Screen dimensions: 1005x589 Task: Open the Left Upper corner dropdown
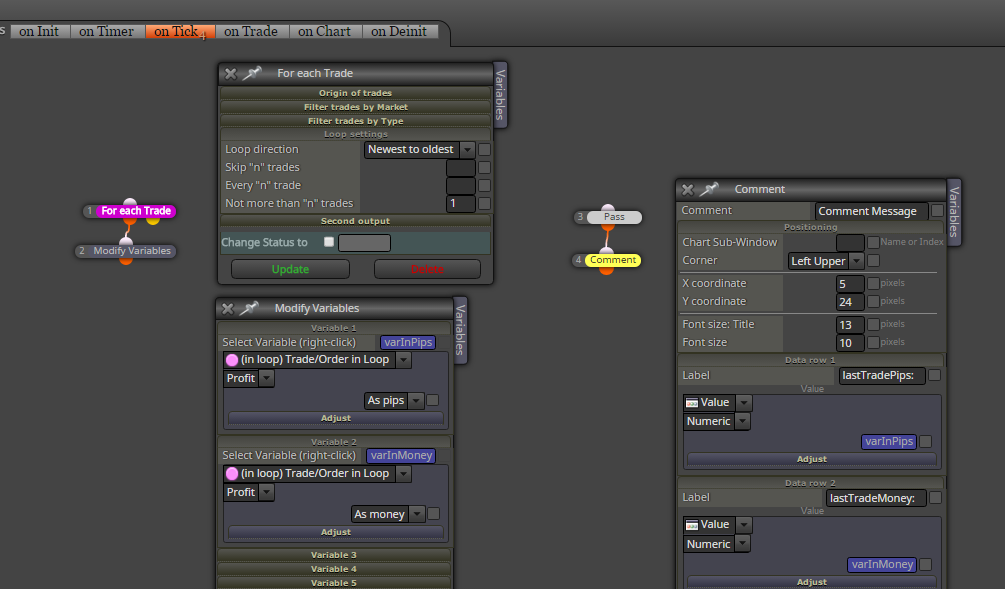pyautogui.click(x=857, y=261)
